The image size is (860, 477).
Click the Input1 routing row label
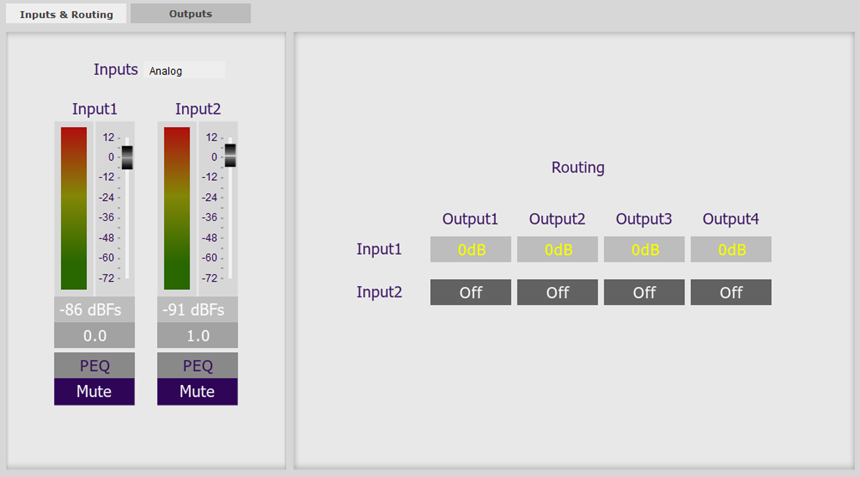(379, 249)
